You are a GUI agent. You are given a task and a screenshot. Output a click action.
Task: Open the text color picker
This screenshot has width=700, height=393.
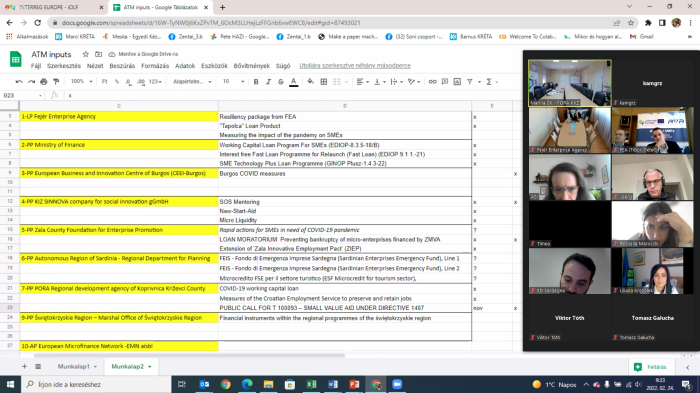pyautogui.click(x=293, y=82)
